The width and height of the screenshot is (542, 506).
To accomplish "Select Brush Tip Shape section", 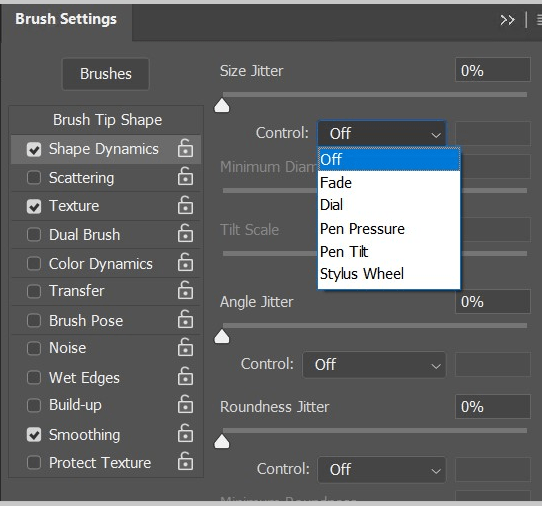I will 107,120.
